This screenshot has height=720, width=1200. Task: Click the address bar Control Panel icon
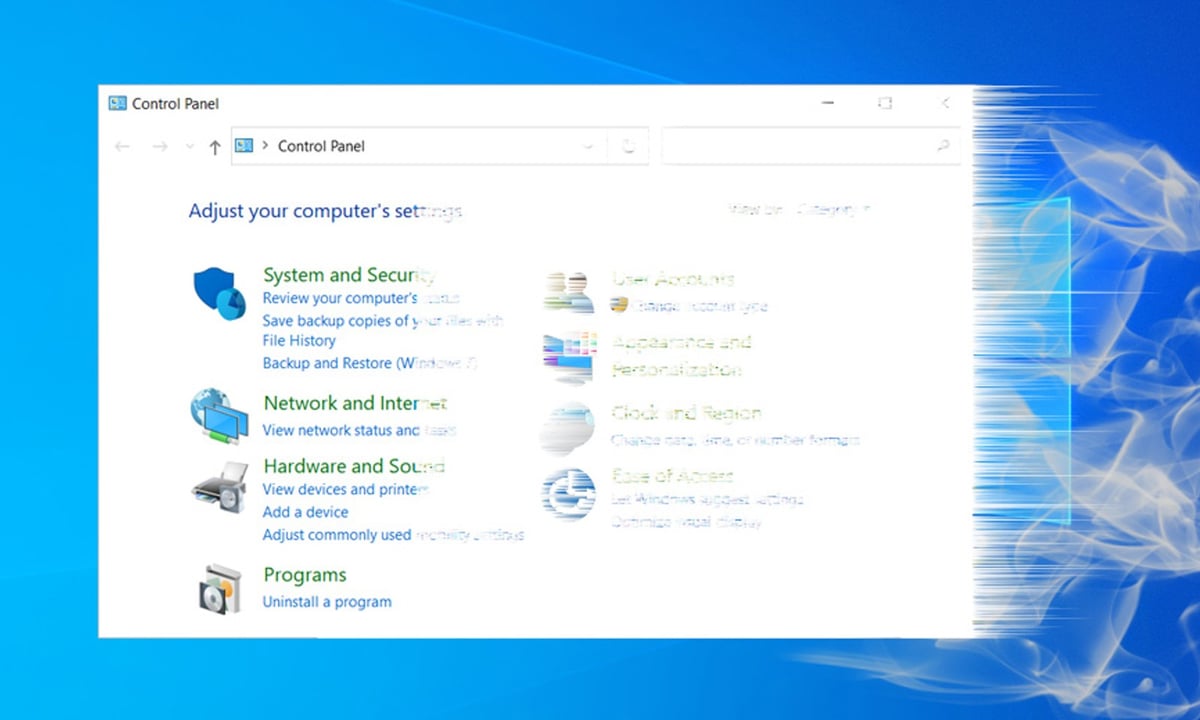point(244,145)
